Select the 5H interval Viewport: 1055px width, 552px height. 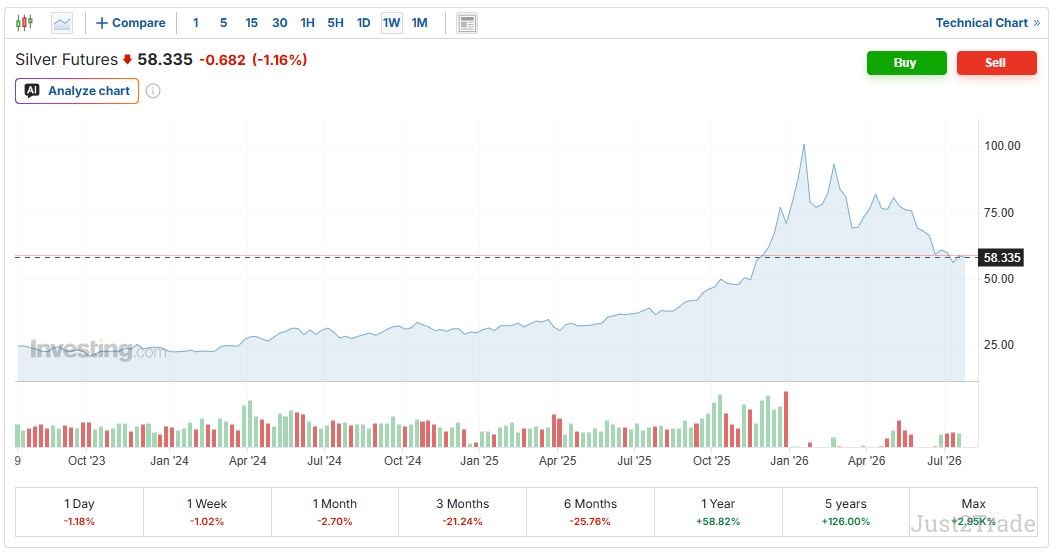(335, 23)
